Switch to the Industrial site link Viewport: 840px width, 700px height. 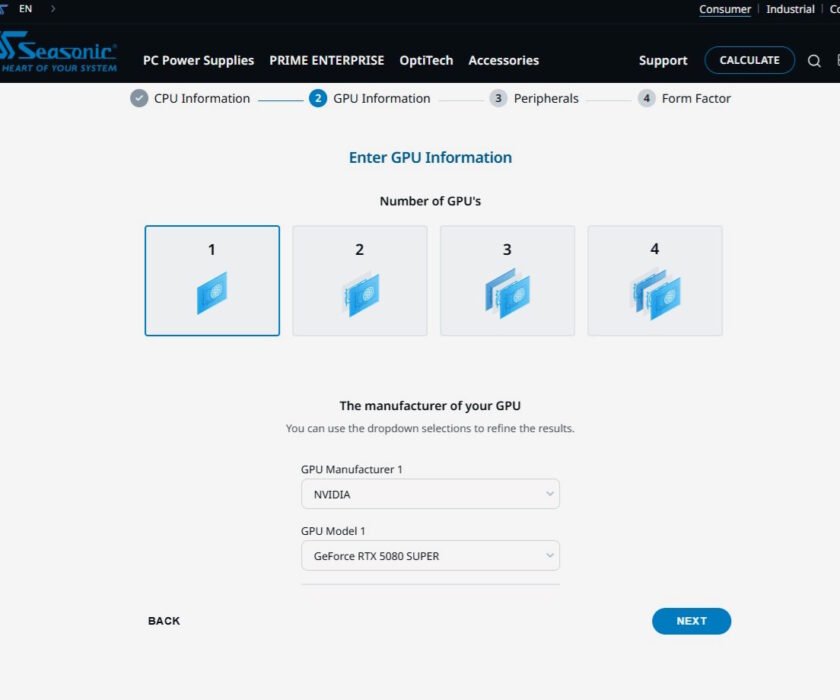click(x=790, y=9)
